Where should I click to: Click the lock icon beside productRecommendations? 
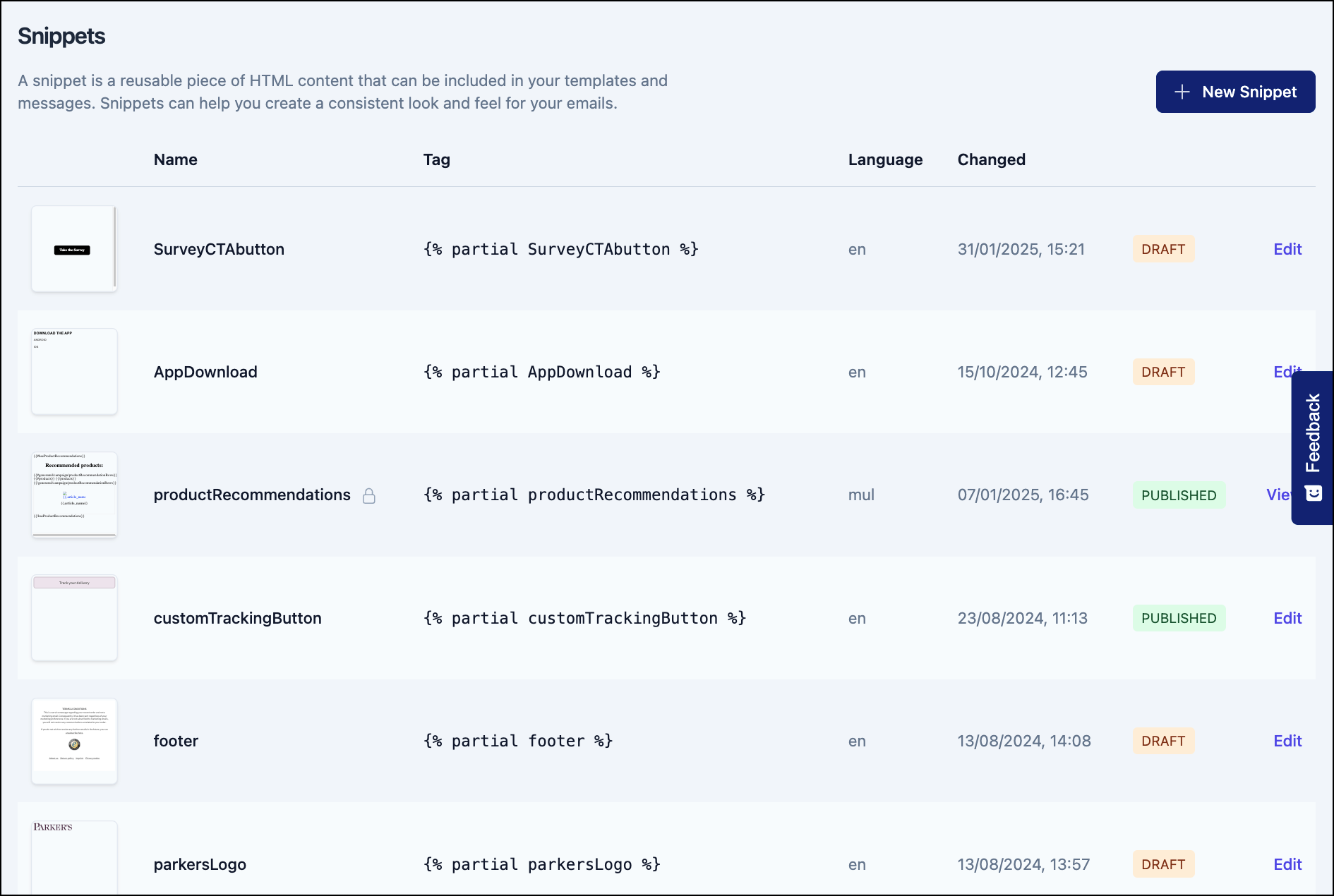tap(369, 496)
